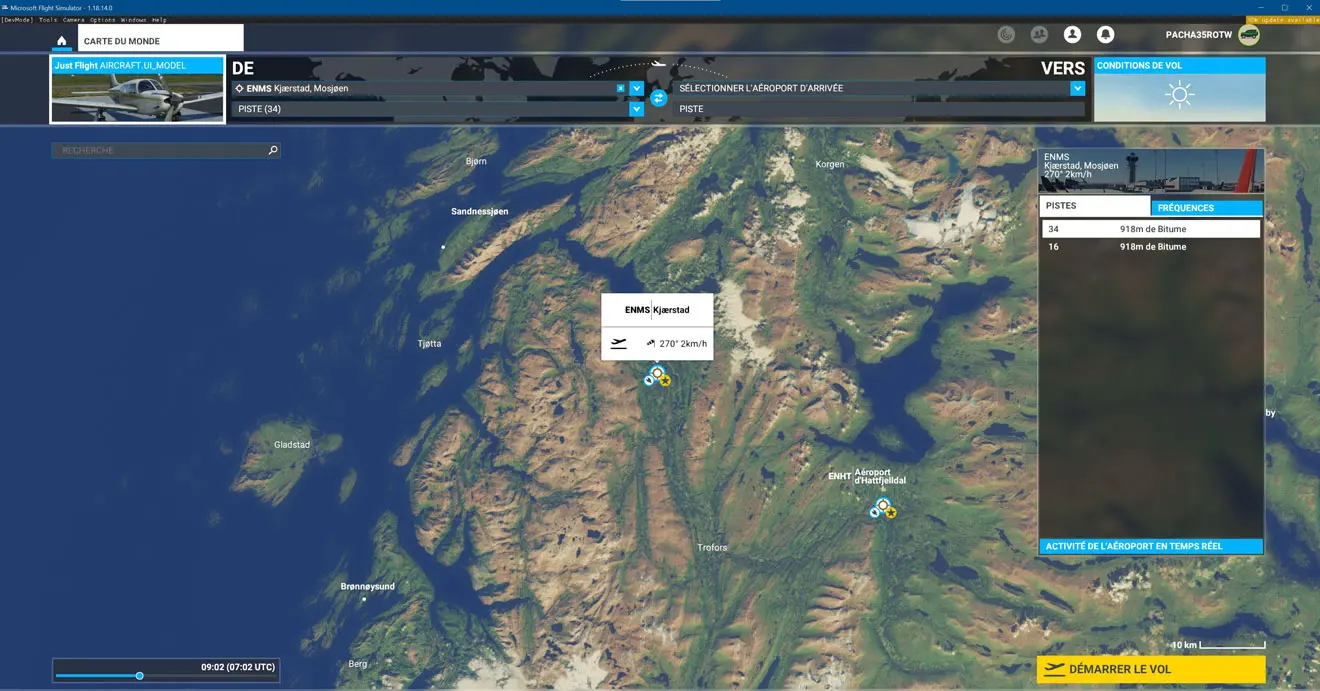Swap departure and arrival airports
The width and height of the screenshot is (1320, 691).
[x=658, y=98]
